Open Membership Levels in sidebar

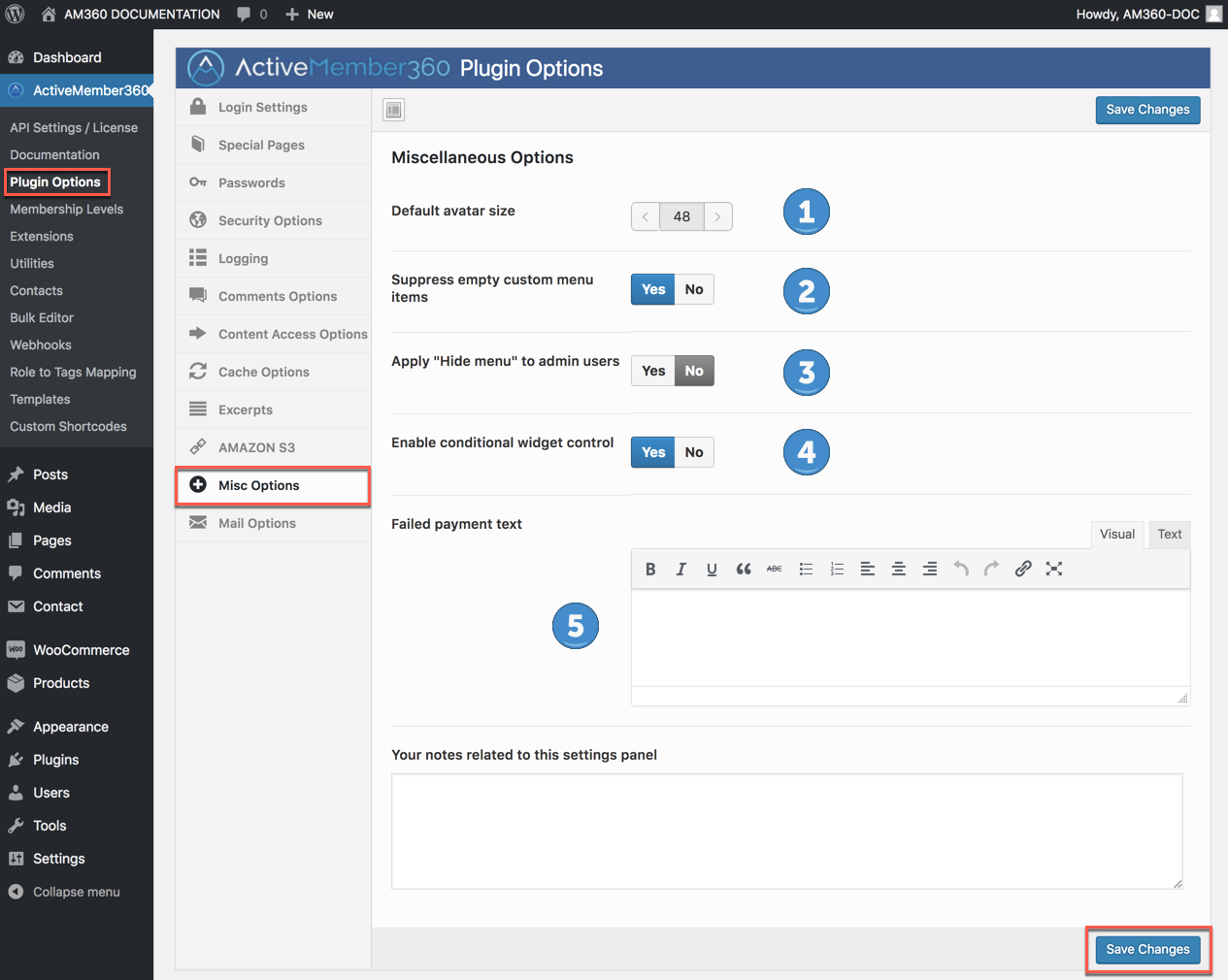tap(67, 209)
